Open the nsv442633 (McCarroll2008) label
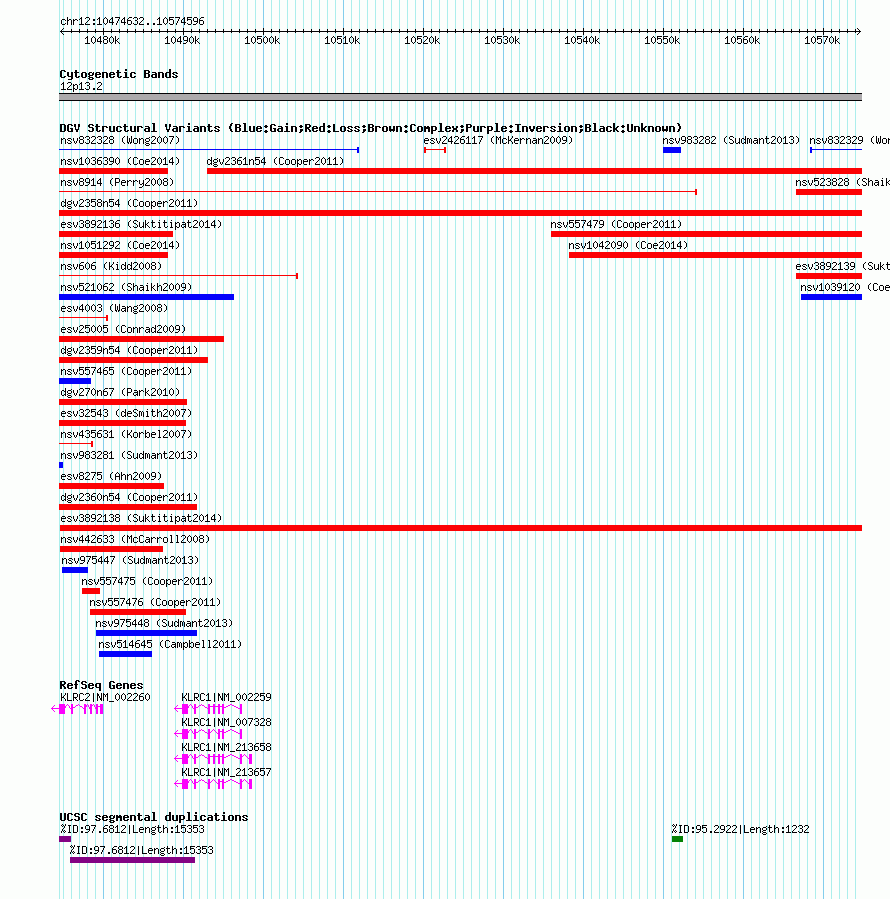890x899 pixels. coord(135,540)
